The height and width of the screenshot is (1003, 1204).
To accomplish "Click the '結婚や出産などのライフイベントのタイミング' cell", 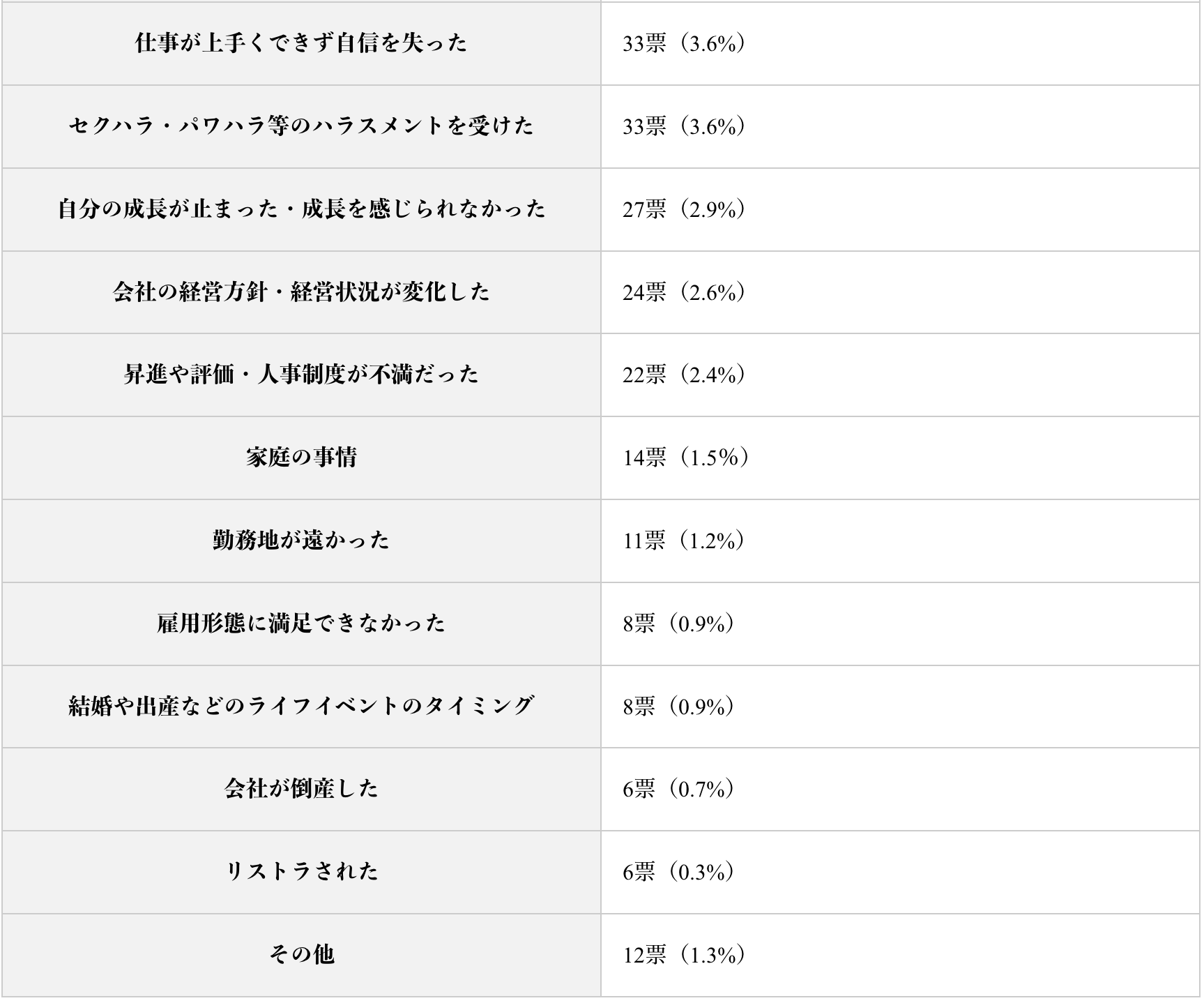I will click(x=301, y=706).
